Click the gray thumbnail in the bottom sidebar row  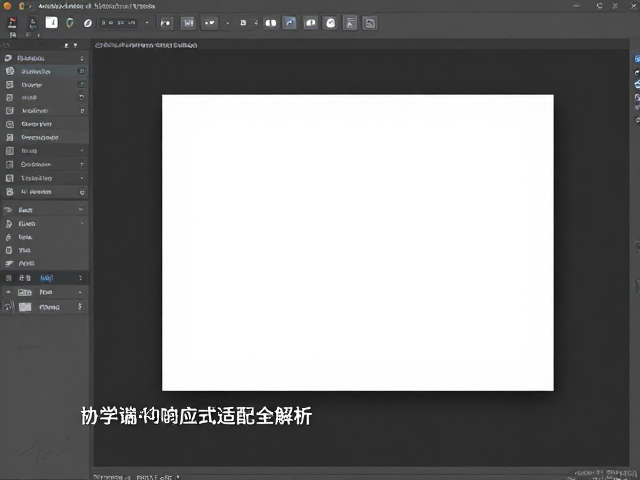pyautogui.click(x=25, y=307)
